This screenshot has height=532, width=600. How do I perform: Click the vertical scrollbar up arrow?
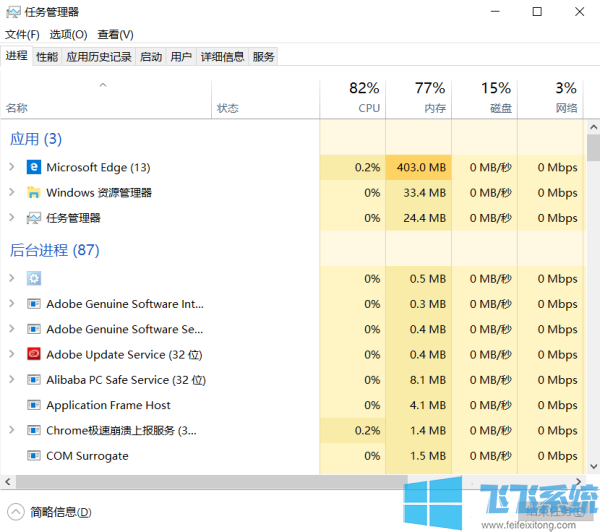[x=593, y=127]
